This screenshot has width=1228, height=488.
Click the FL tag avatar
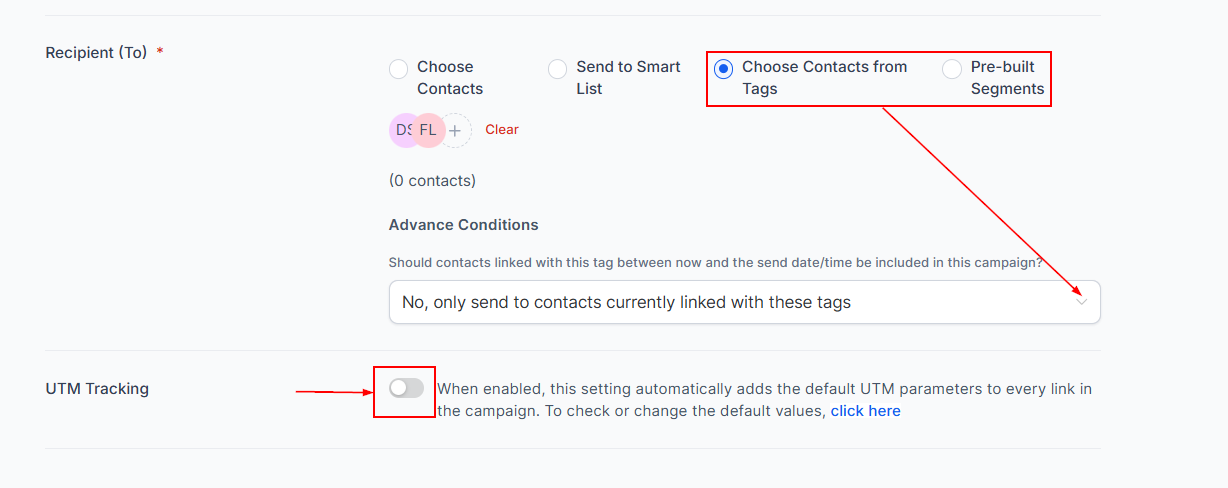428,130
